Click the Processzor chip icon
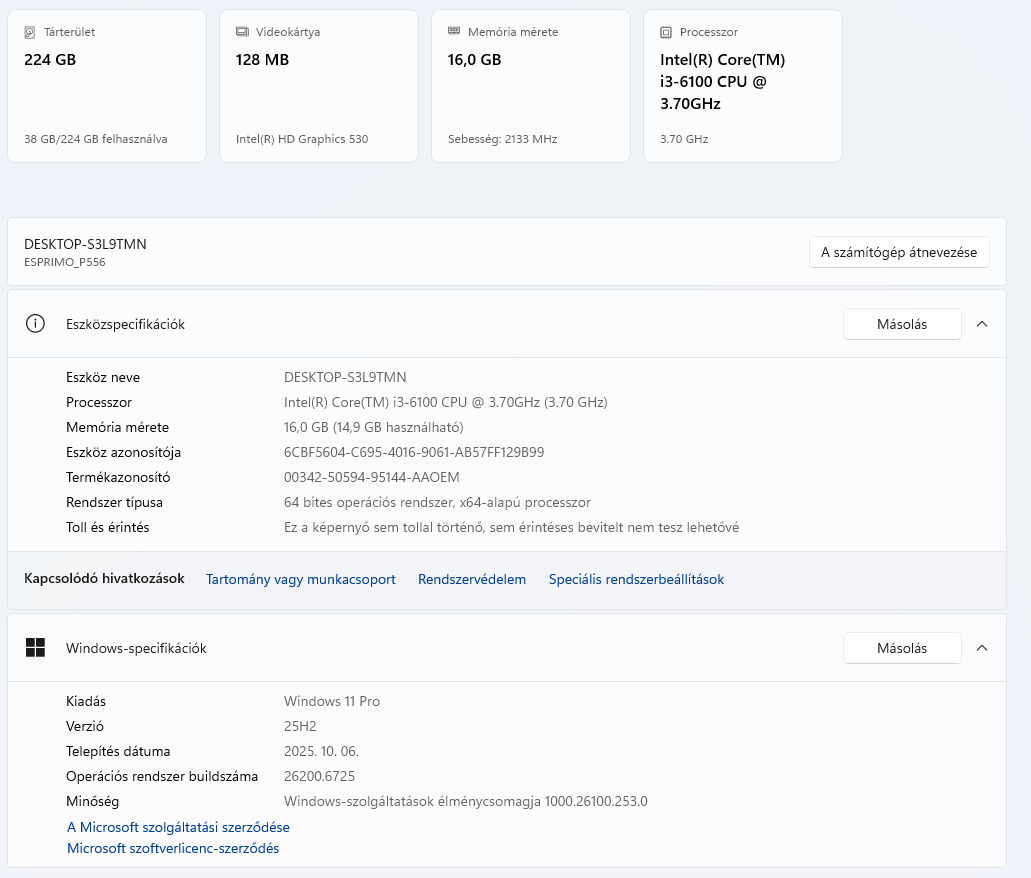 click(666, 32)
